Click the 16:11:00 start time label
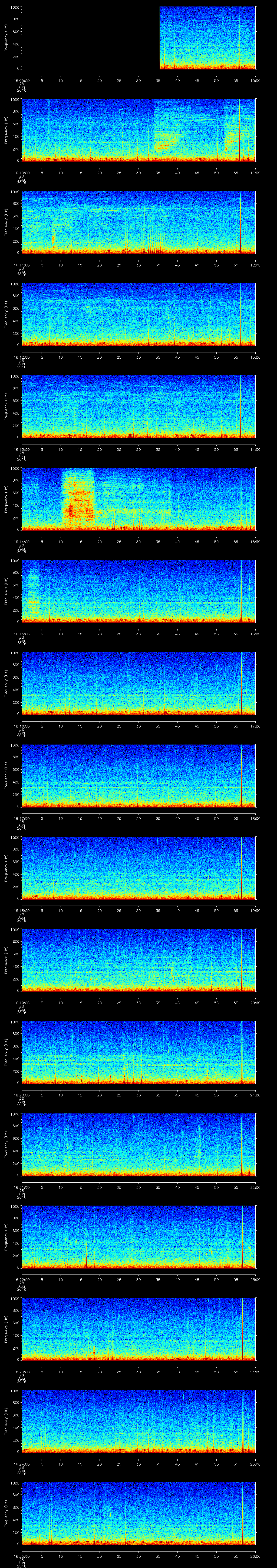This screenshot has width=277, height=1568. (x=21, y=265)
